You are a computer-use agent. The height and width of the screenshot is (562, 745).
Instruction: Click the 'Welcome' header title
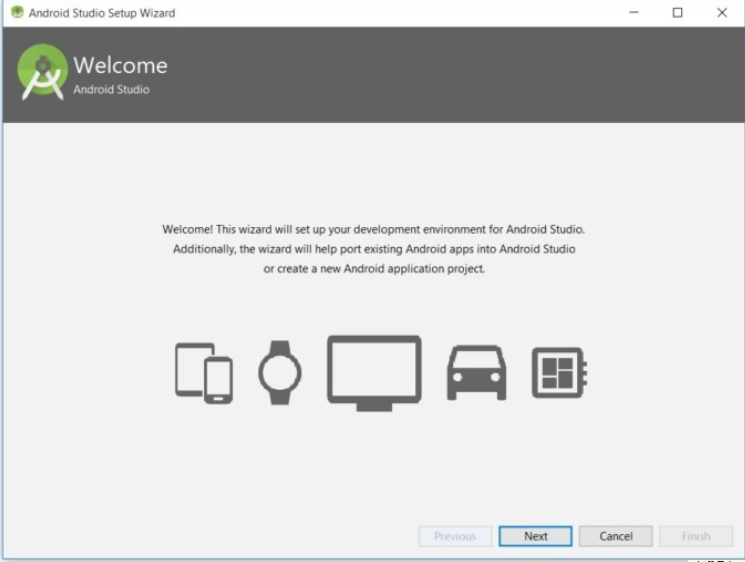pos(120,65)
